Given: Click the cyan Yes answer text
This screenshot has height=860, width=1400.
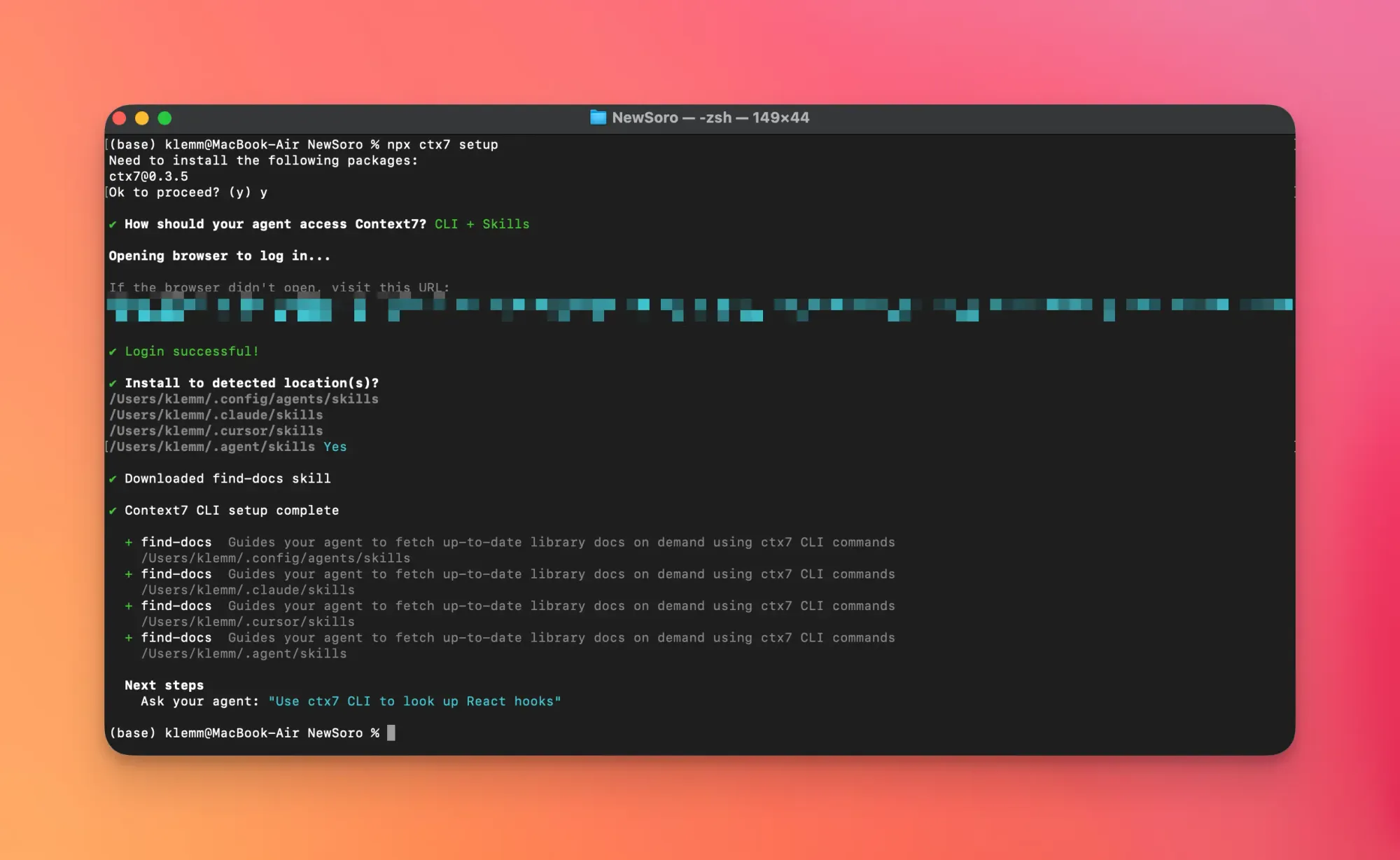Looking at the screenshot, I should click(335, 447).
